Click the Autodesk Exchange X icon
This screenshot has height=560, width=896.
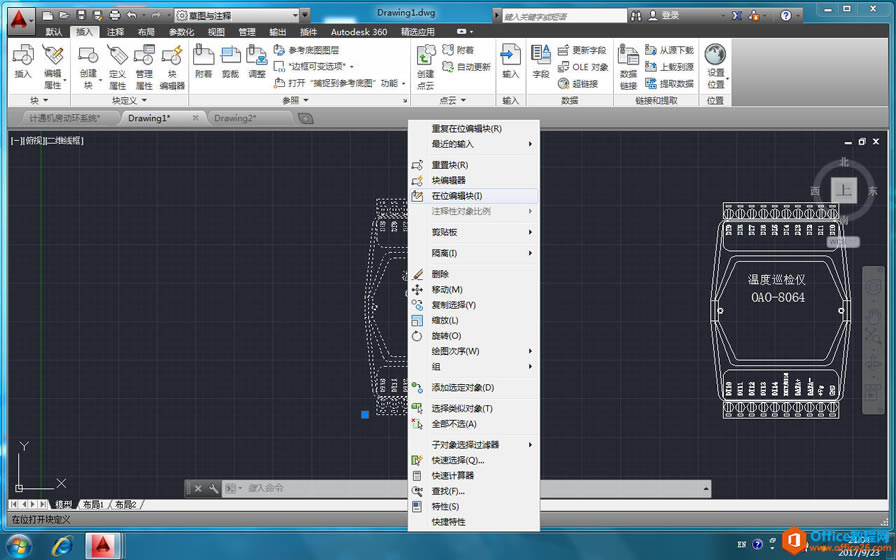[737, 15]
